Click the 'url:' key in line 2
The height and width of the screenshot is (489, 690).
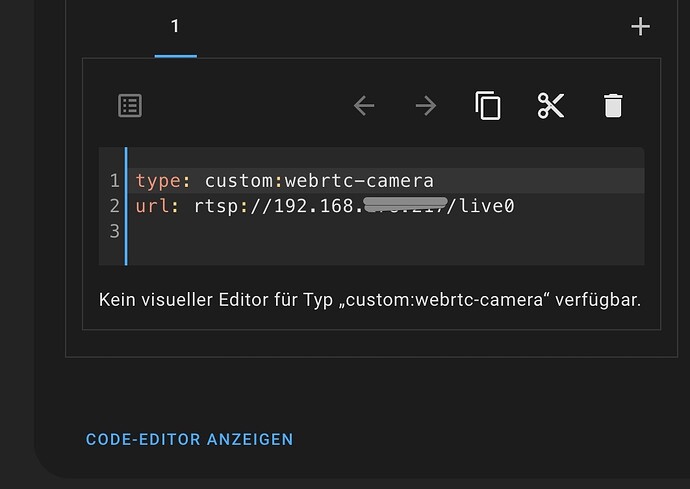click(157, 206)
